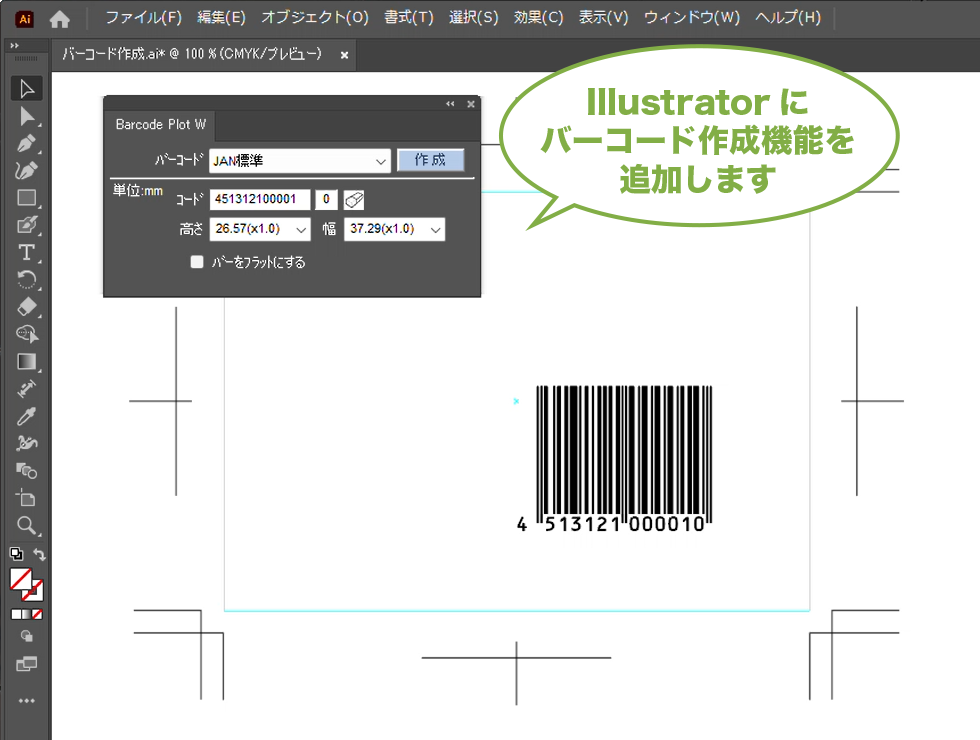Image resolution: width=980 pixels, height=740 pixels.
Task: Click the eraser icon beside check digit
Action: pos(354,200)
